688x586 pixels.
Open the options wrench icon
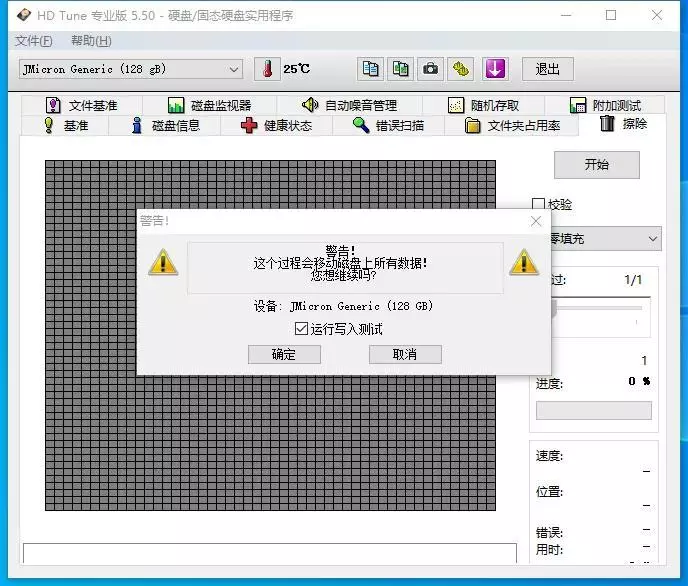460,69
